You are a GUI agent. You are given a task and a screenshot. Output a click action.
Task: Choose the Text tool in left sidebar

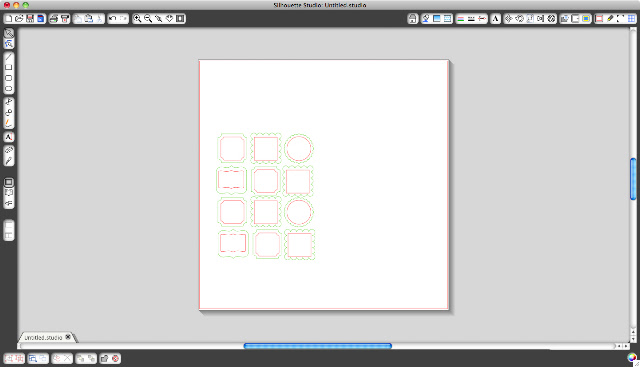click(x=9, y=137)
